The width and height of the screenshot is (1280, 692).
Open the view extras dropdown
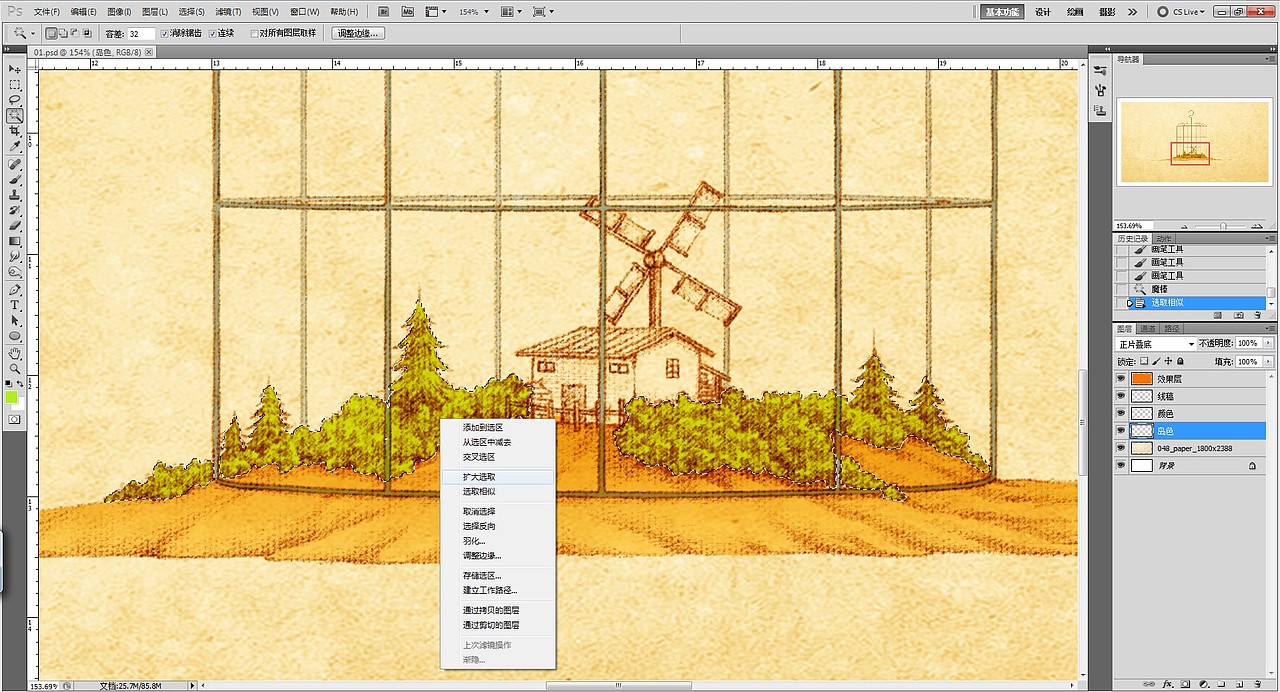(x=436, y=12)
